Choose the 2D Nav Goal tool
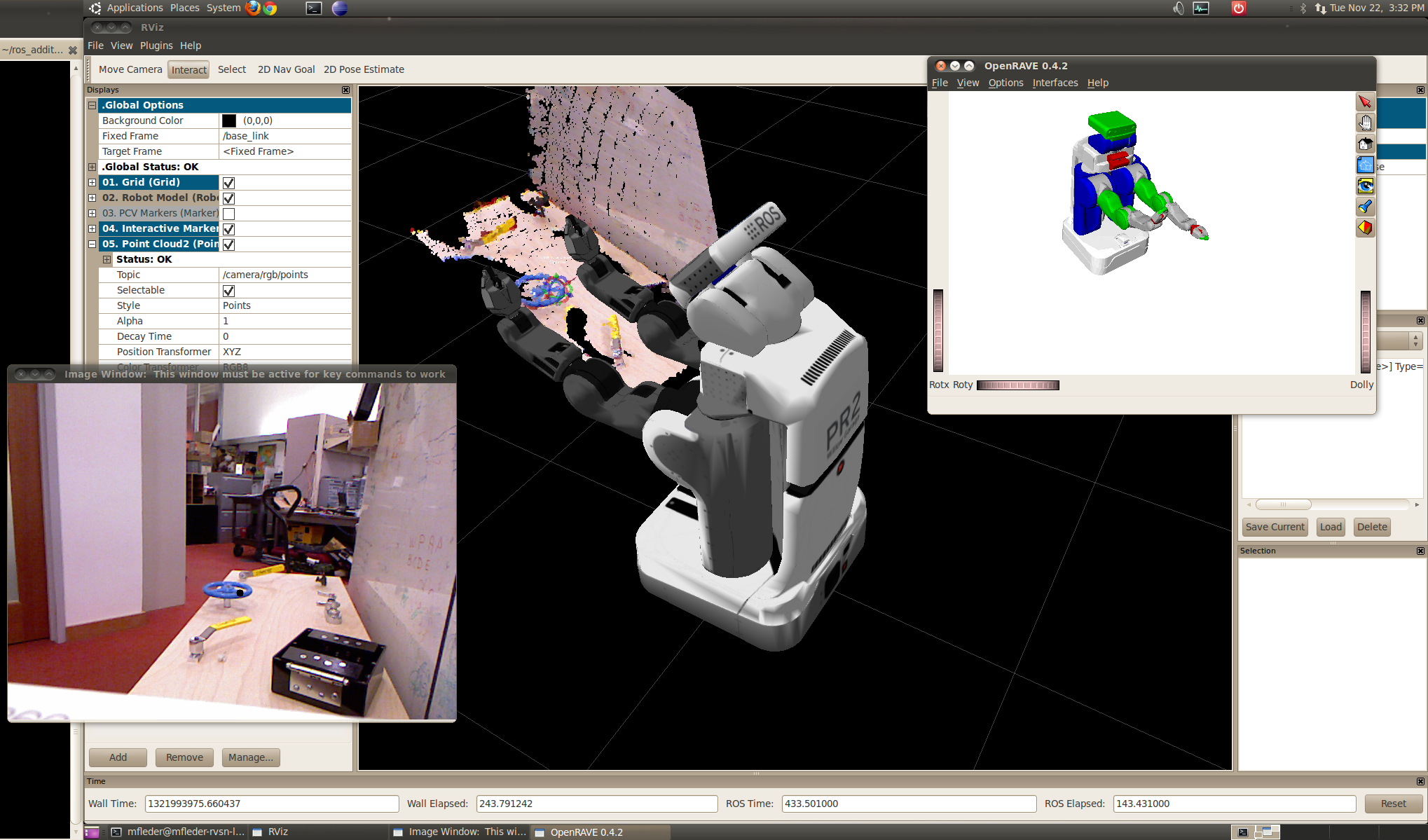Viewport: 1428px width, 840px height. pyautogui.click(x=286, y=69)
